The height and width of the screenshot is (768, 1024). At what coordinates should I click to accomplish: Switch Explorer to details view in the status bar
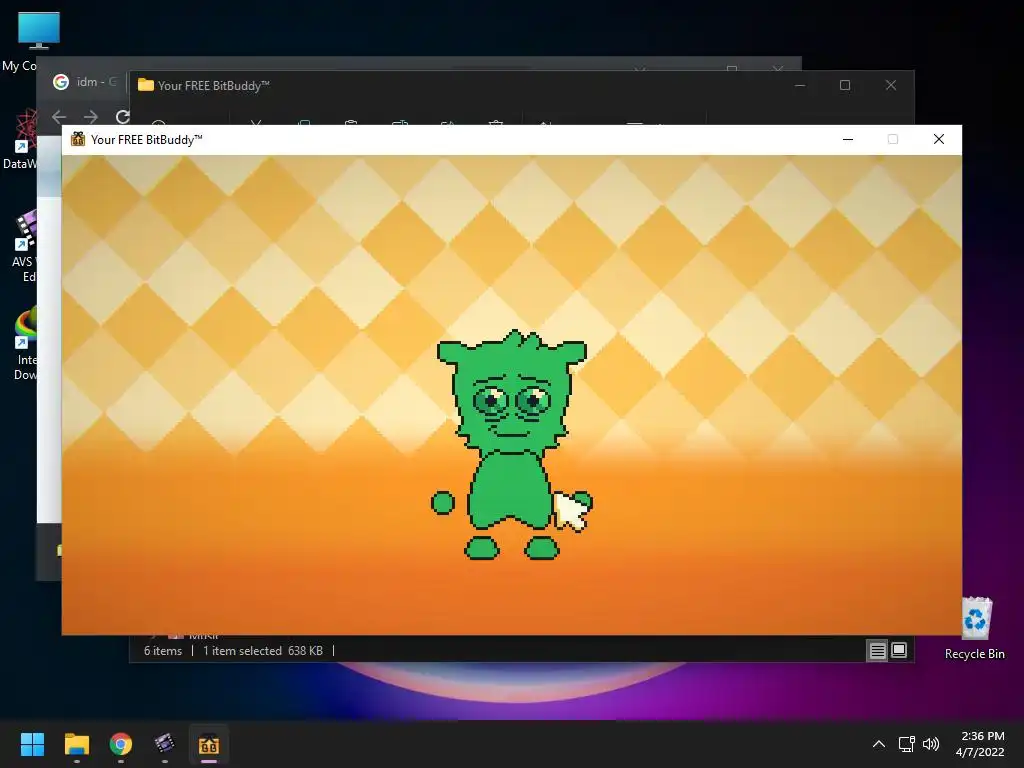877,650
